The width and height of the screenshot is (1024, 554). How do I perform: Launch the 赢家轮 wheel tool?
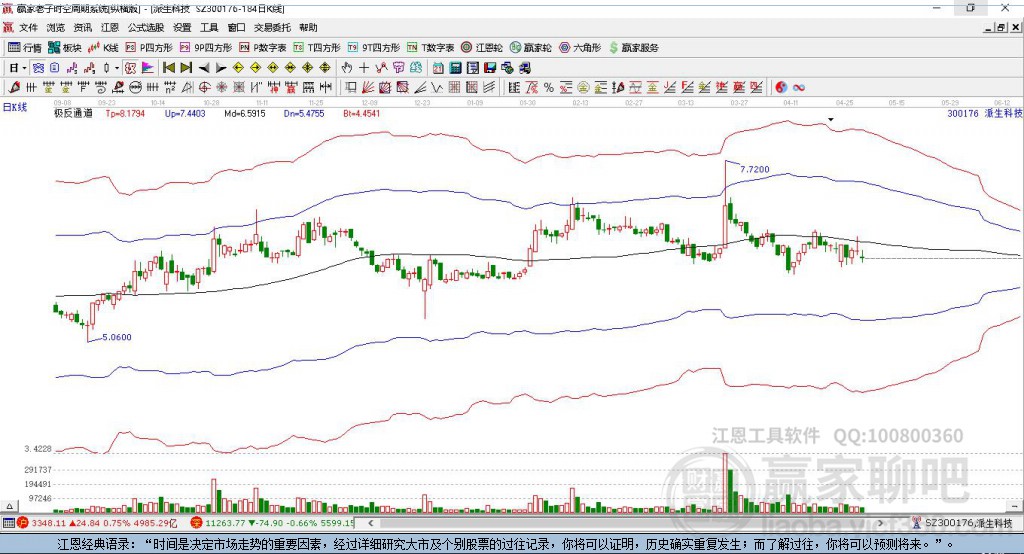[x=530, y=48]
